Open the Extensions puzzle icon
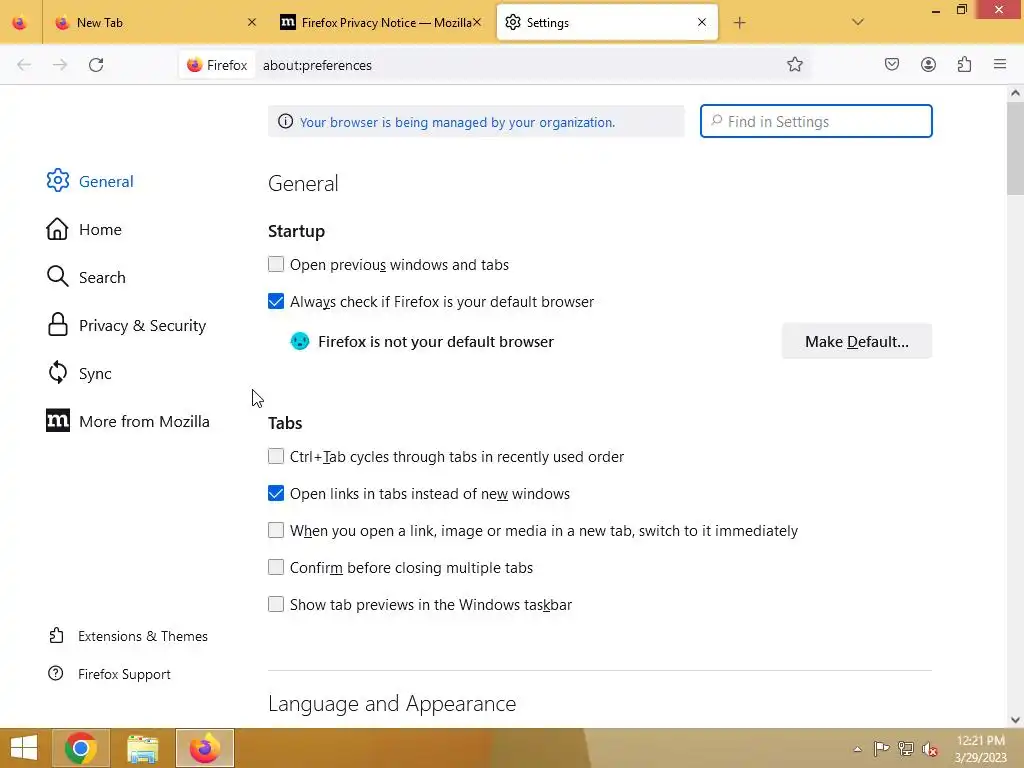This screenshot has height=768, width=1024. (965, 64)
